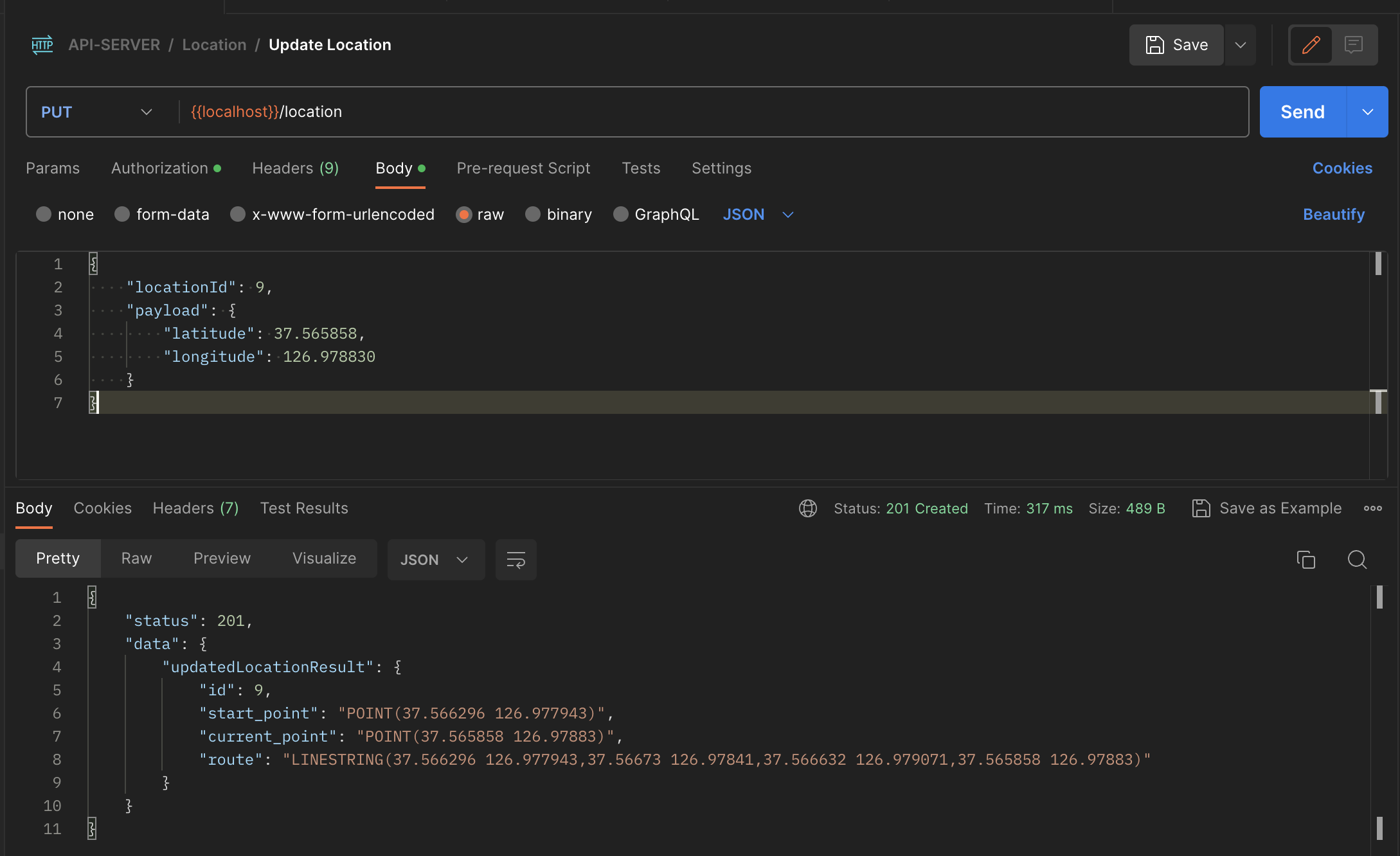Screen dimensions: 1400x856
Task: Click the locationId value in request body
Action: [x=260, y=287]
